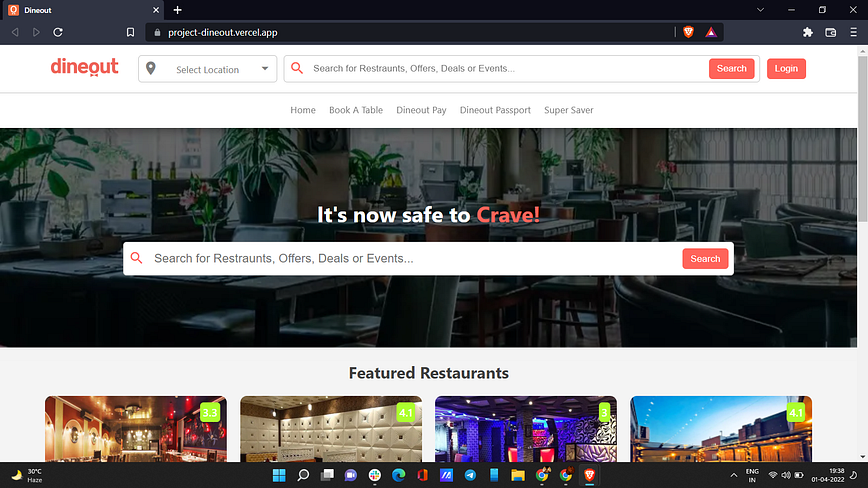The width and height of the screenshot is (868, 488).
Task: Open the extensions puzzle icon
Action: point(808,32)
